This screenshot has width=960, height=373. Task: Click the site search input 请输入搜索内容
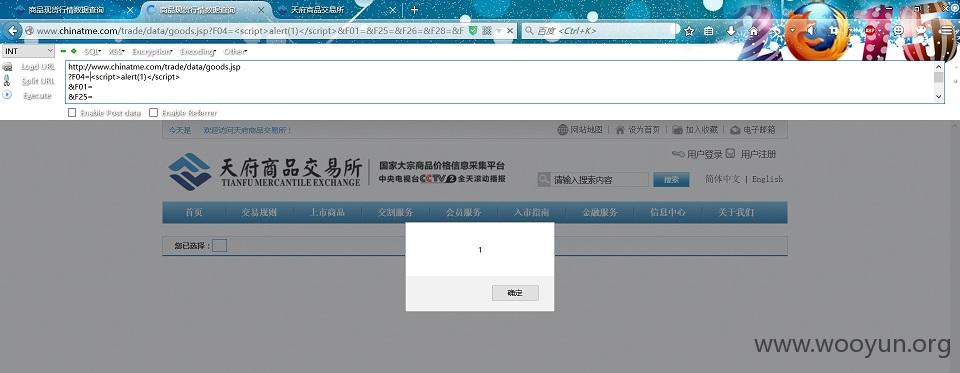[599, 180]
